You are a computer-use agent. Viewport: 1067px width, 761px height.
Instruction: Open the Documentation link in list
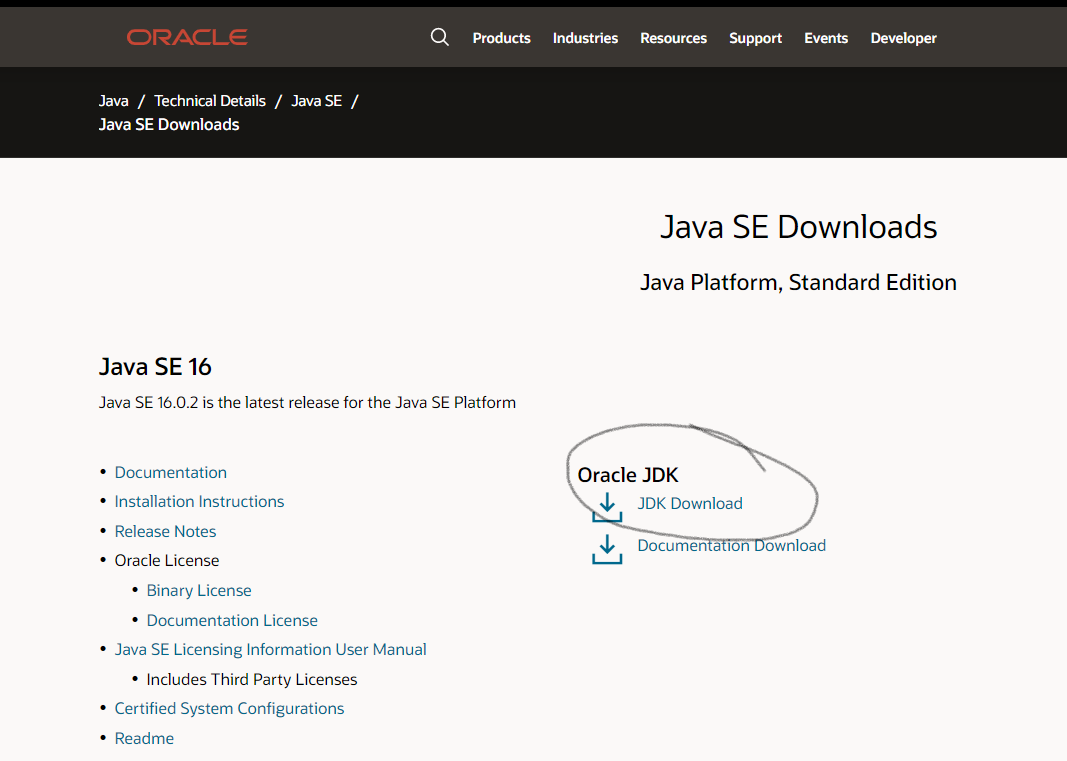[x=171, y=472]
